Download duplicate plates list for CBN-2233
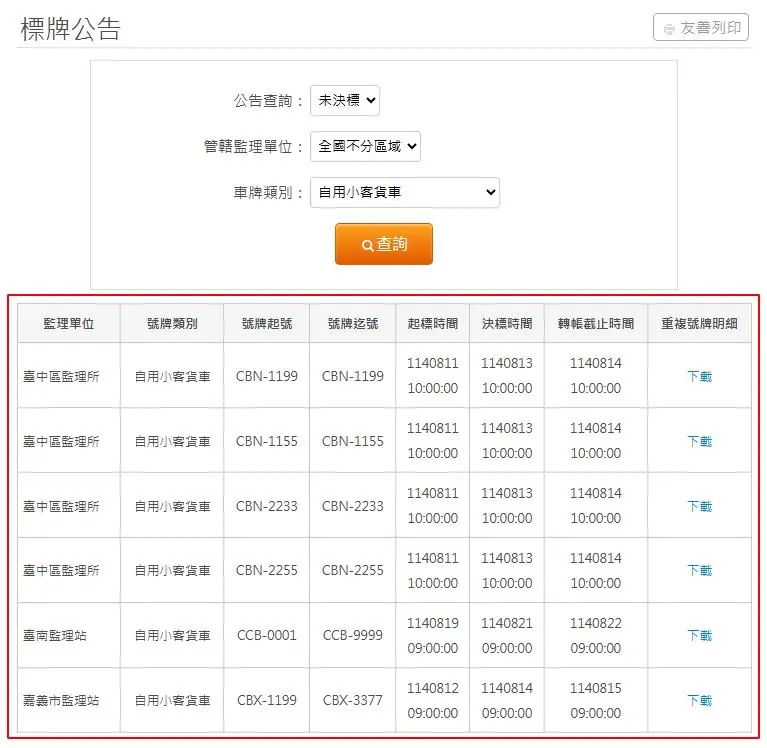 [699, 506]
